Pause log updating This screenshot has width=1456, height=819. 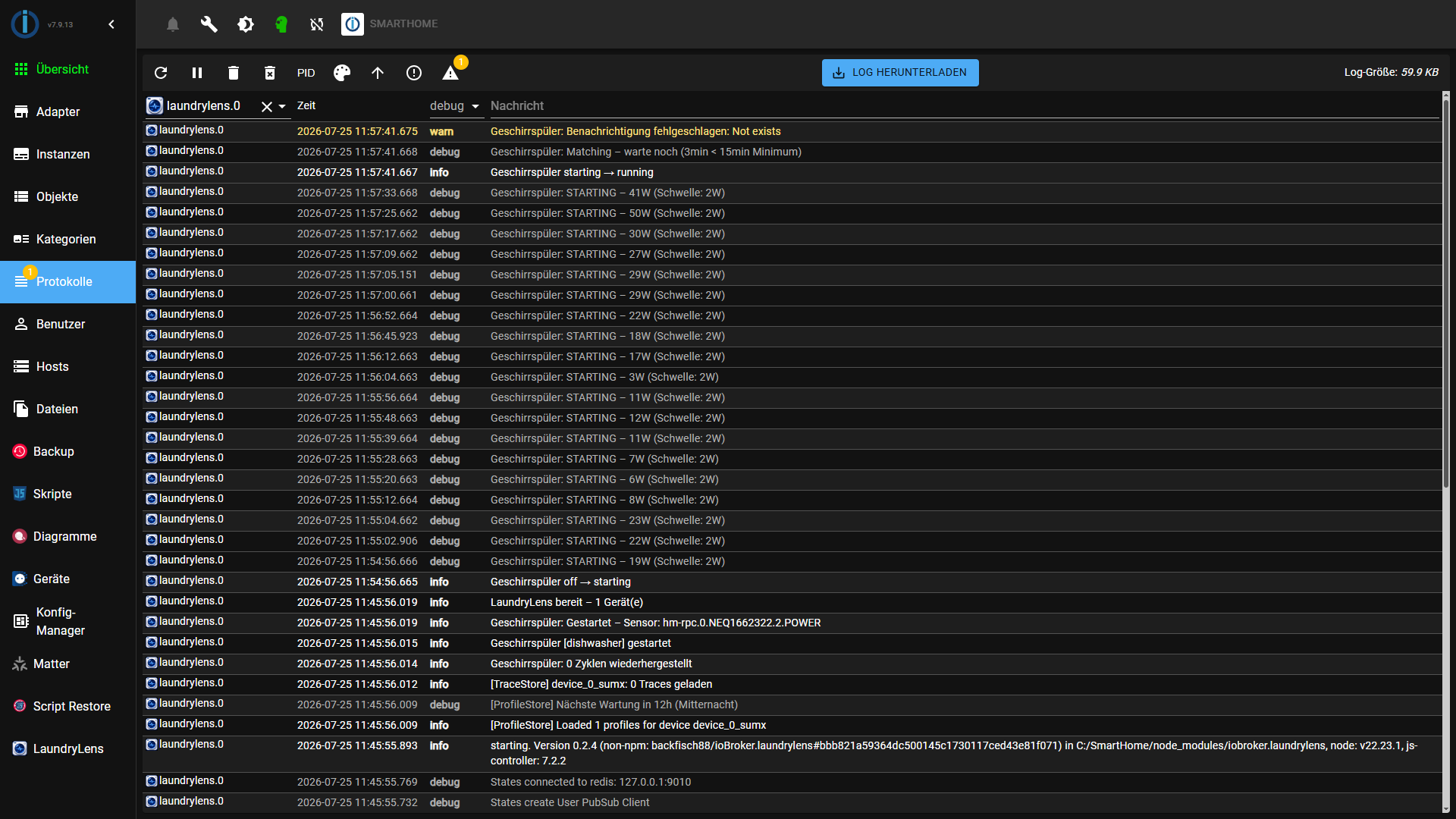coord(197,73)
